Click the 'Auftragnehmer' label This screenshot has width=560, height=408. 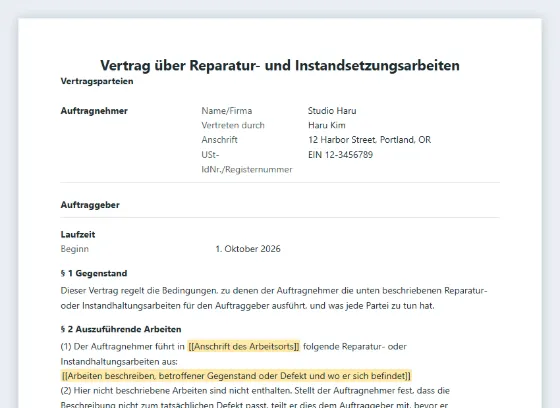pos(94,111)
